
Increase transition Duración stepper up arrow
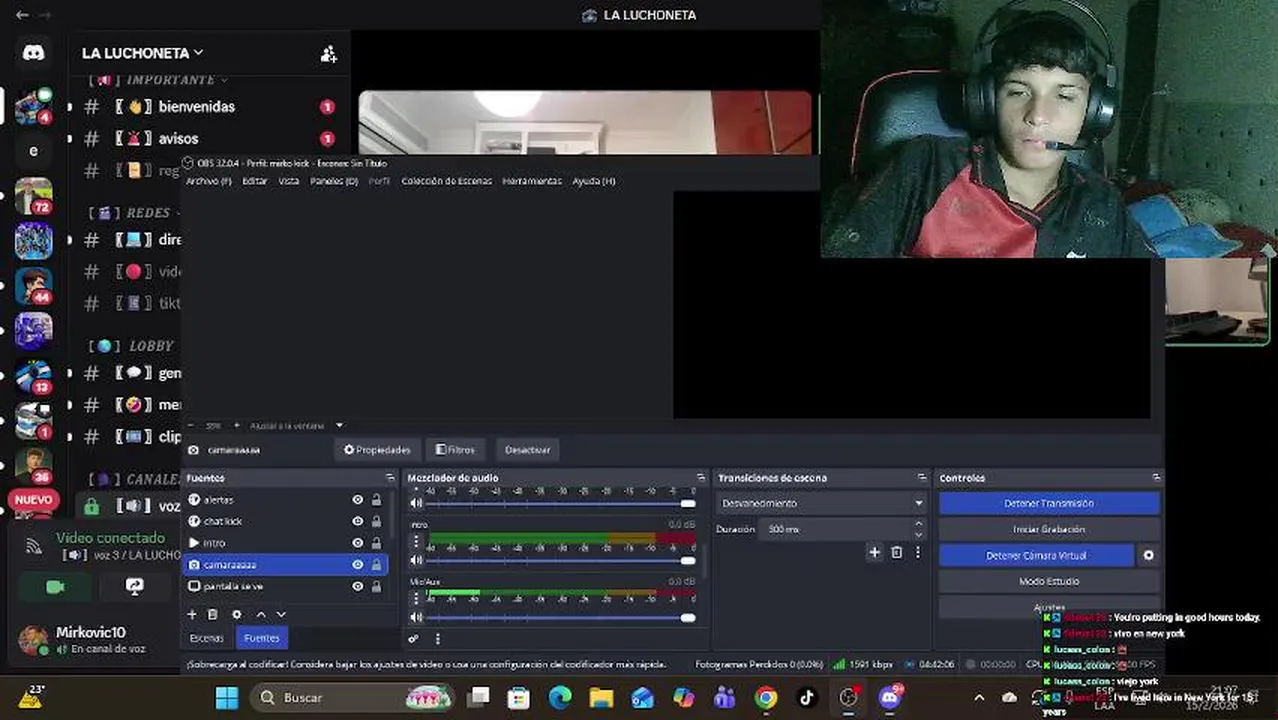(x=918, y=524)
